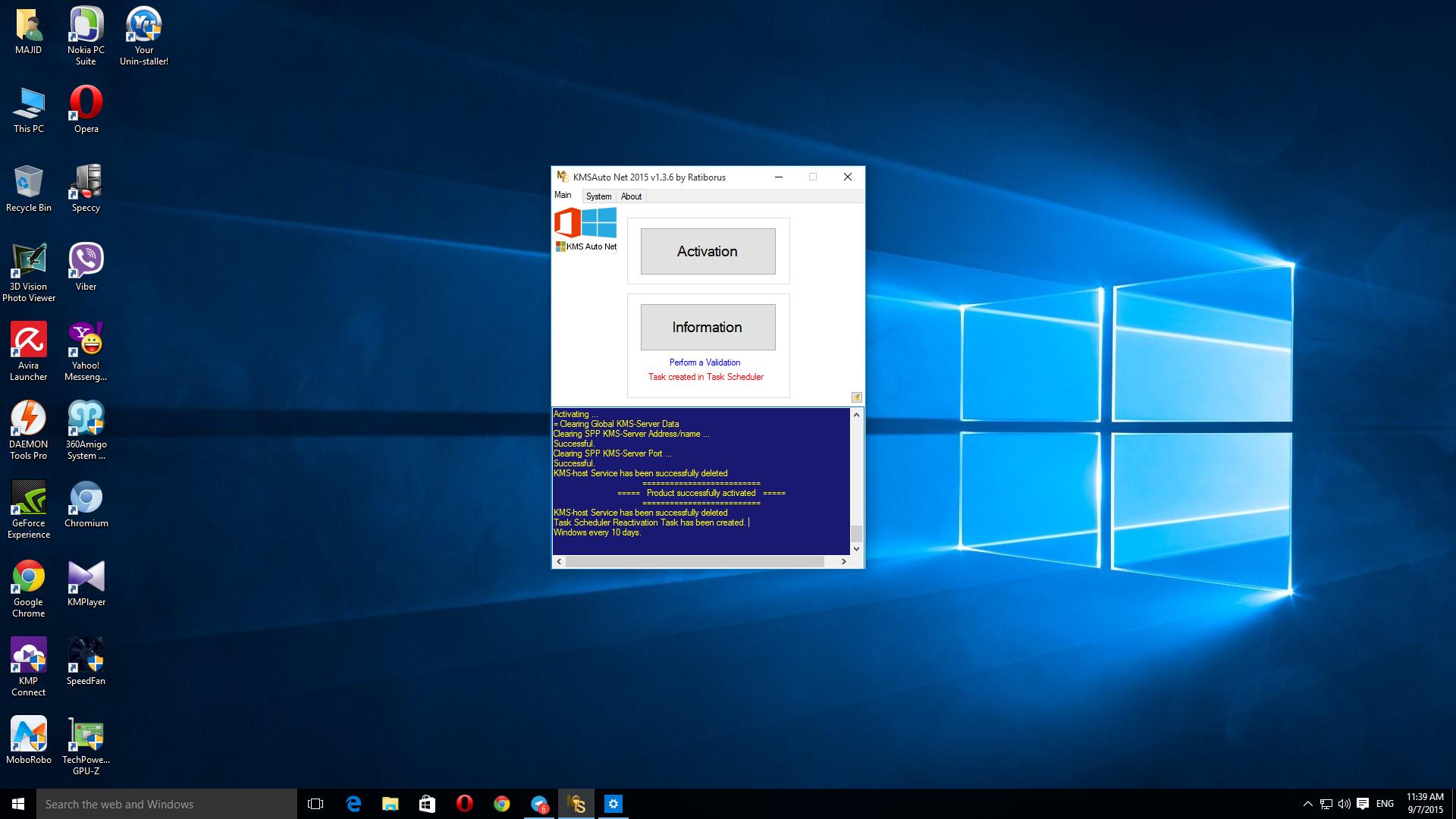Switch to the About tab
This screenshot has width=1456, height=819.
pos(631,196)
